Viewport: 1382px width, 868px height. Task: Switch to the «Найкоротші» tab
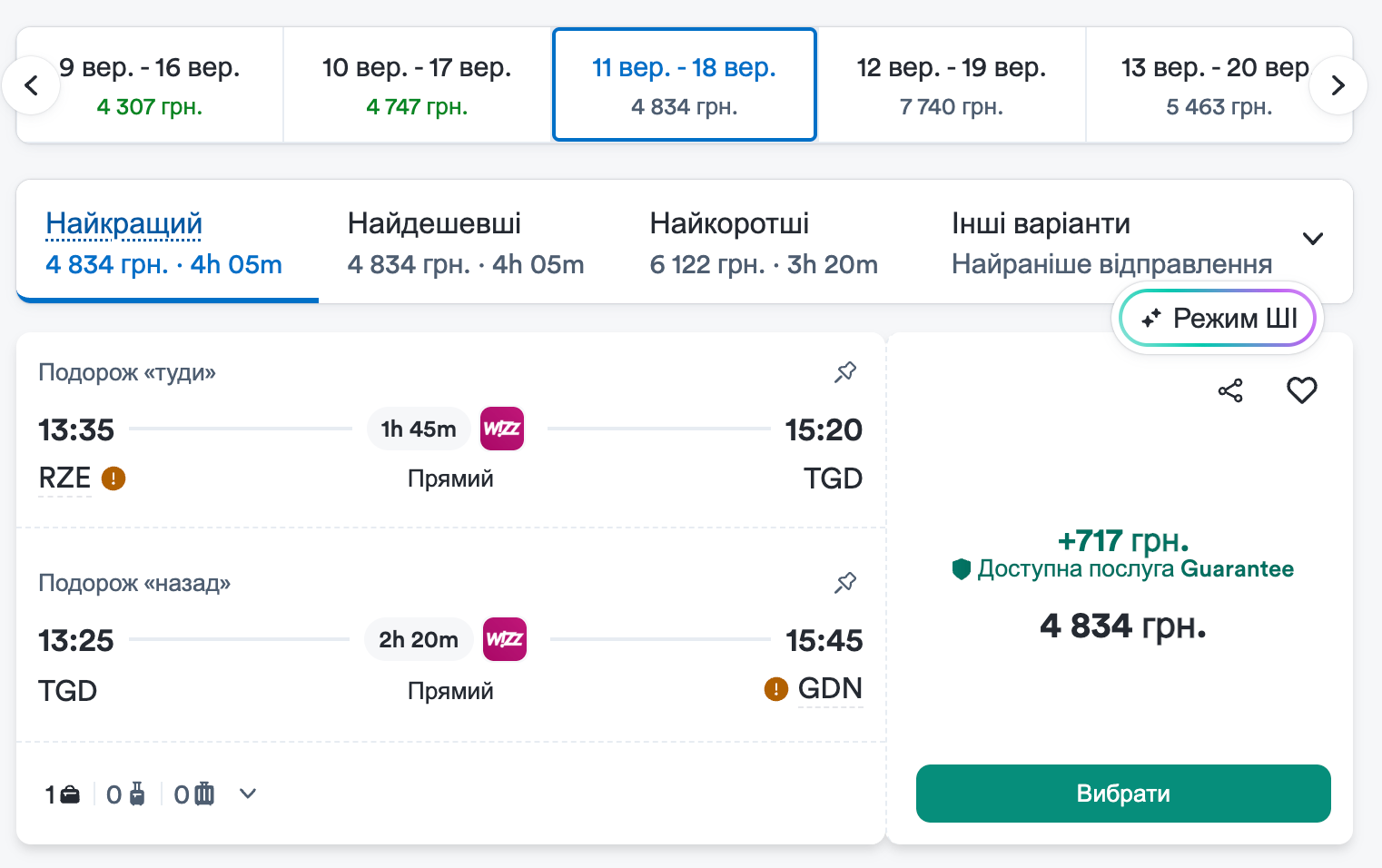point(764,242)
